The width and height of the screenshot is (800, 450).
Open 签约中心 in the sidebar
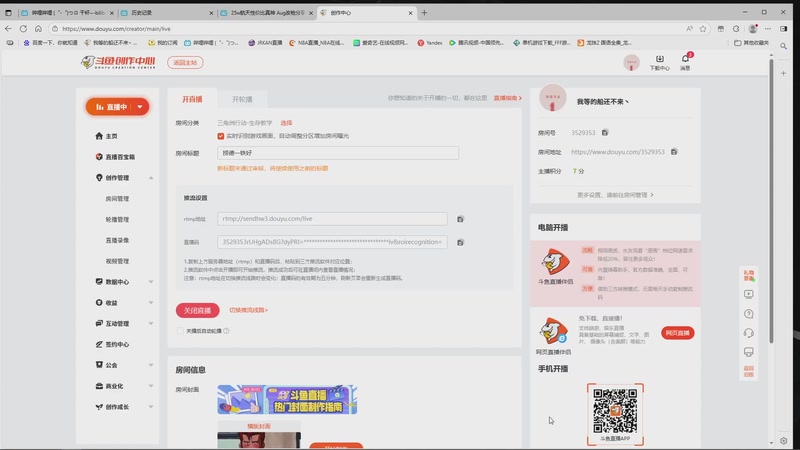pos(112,344)
